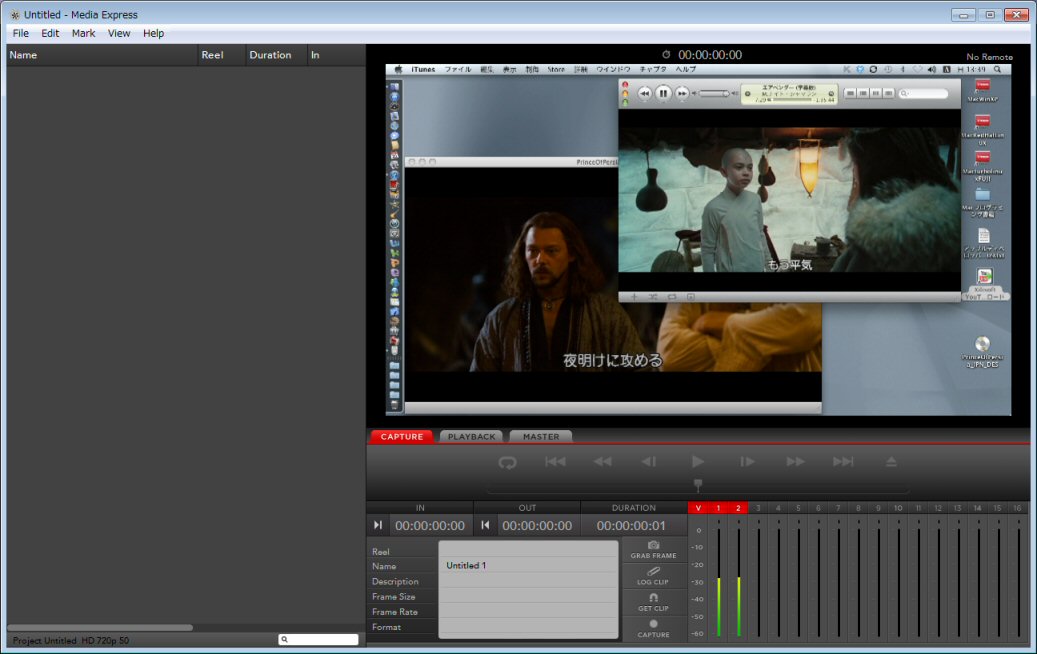Viewport: 1037px width, 654px height.
Task: Click the Mark In icon button
Action: (x=378, y=525)
